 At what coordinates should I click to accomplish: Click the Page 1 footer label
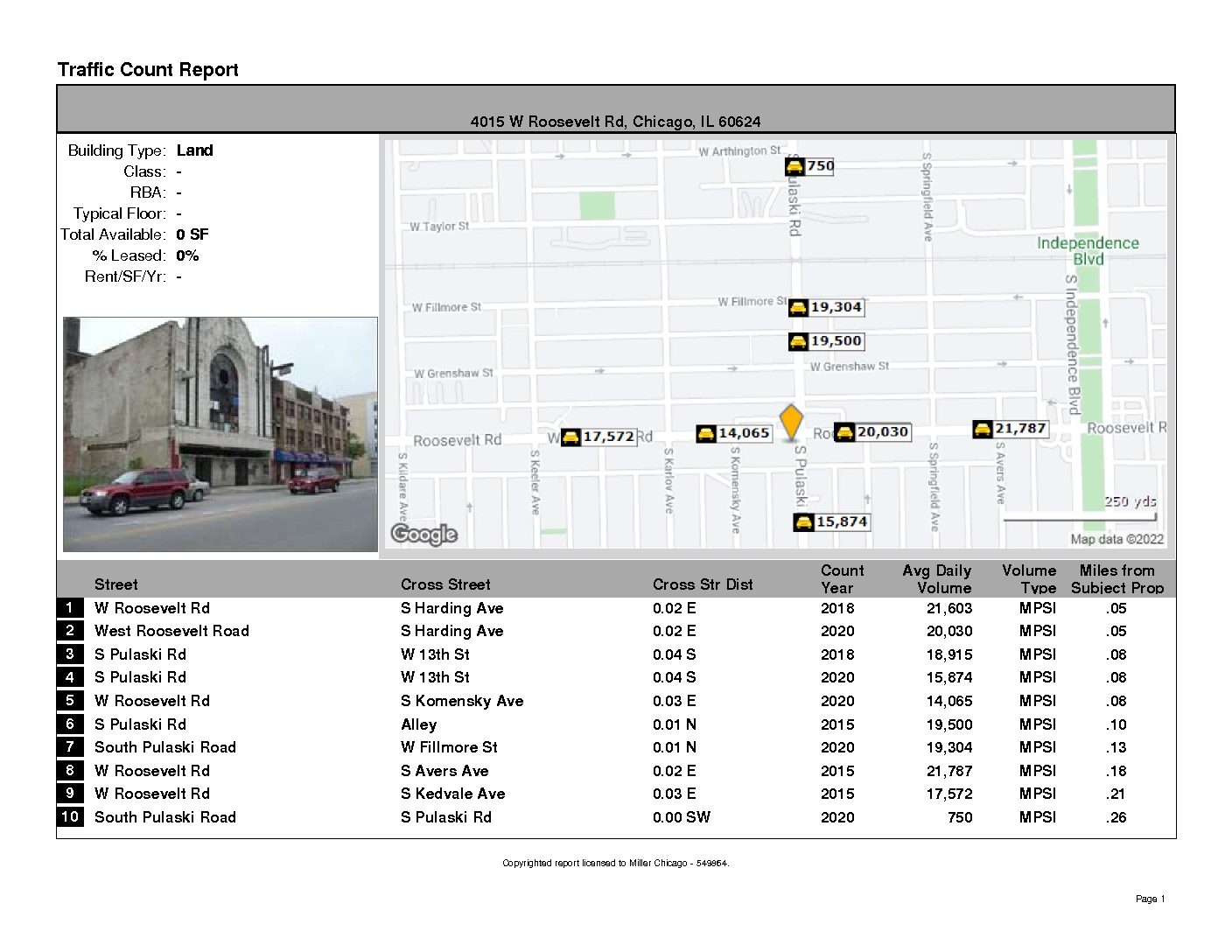(1150, 899)
